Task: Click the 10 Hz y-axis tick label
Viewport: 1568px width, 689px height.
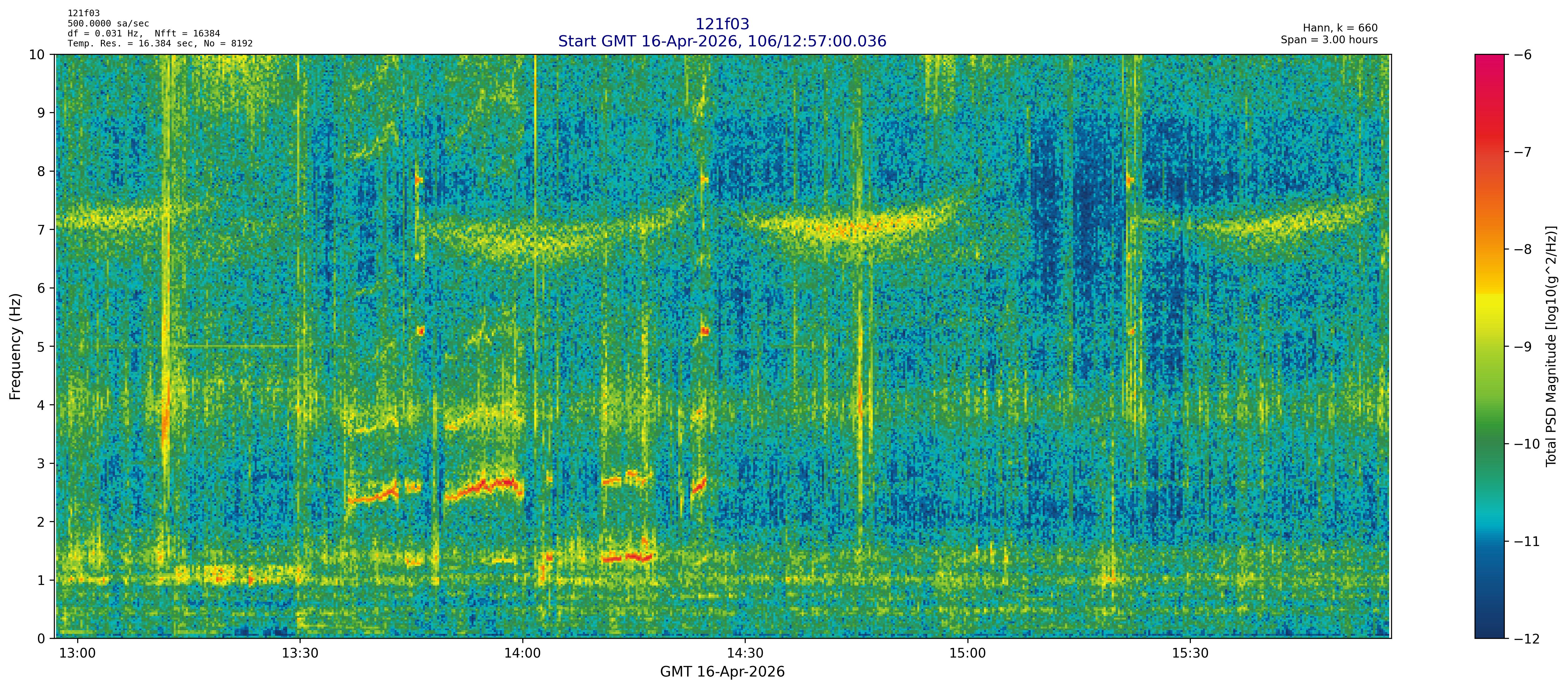Action: coord(36,55)
